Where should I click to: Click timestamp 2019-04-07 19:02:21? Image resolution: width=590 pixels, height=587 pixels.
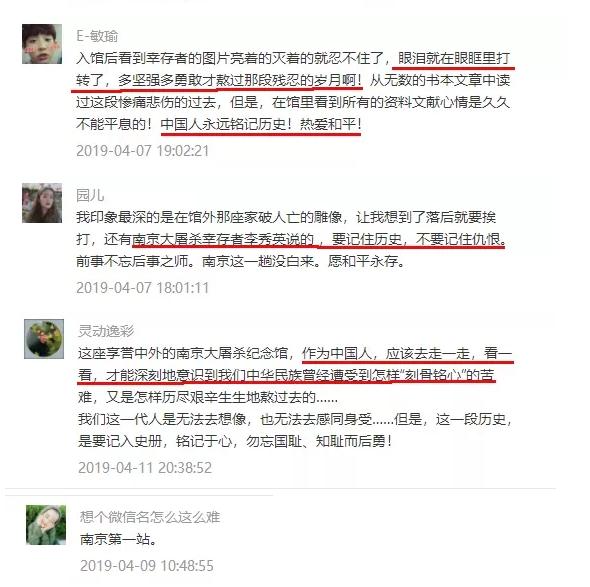pos(142,151)
